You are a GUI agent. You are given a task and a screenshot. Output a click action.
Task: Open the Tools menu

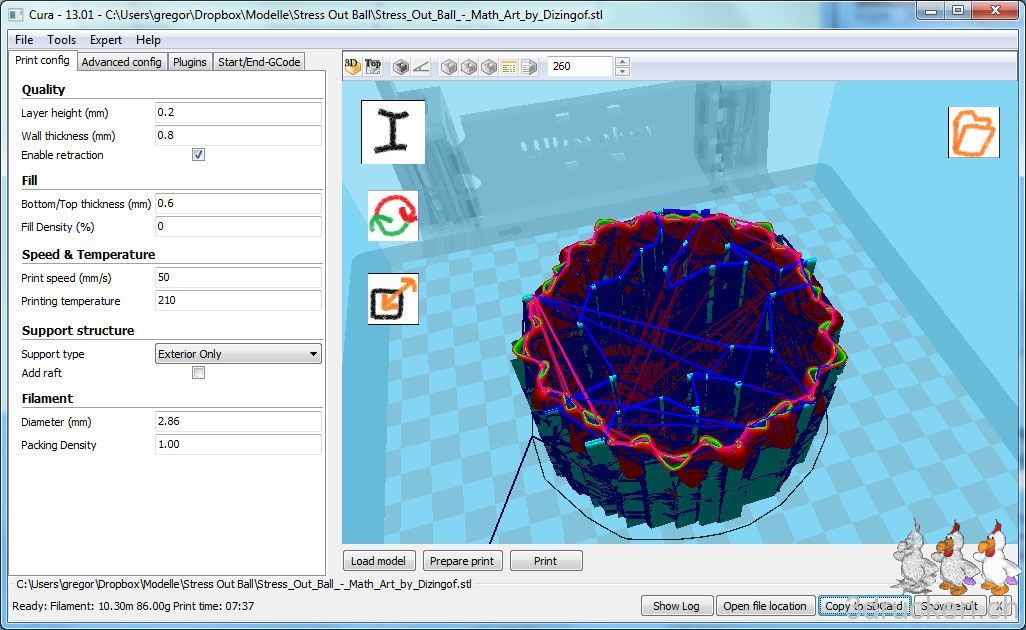62,40
